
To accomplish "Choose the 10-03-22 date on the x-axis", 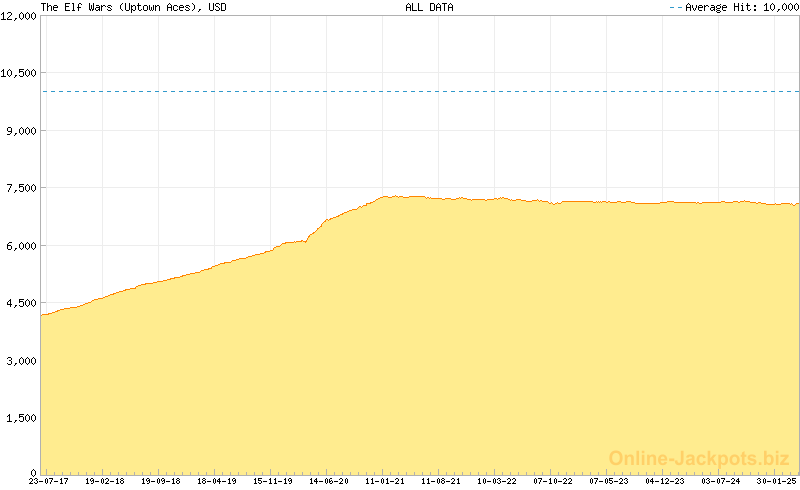I will (x=496, y=481).
